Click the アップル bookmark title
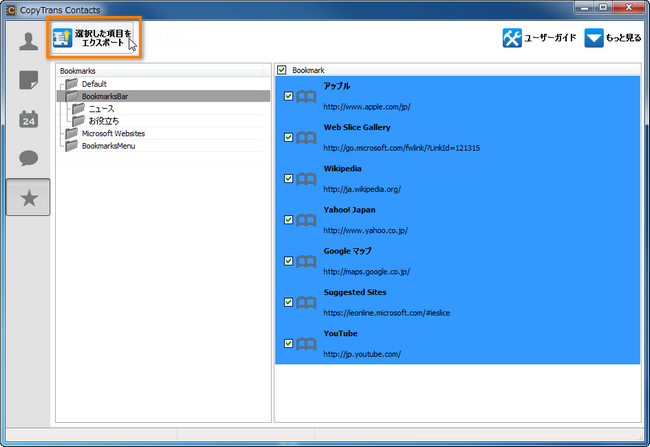Viewport: 650px width, 447px height. pos(337,86)
